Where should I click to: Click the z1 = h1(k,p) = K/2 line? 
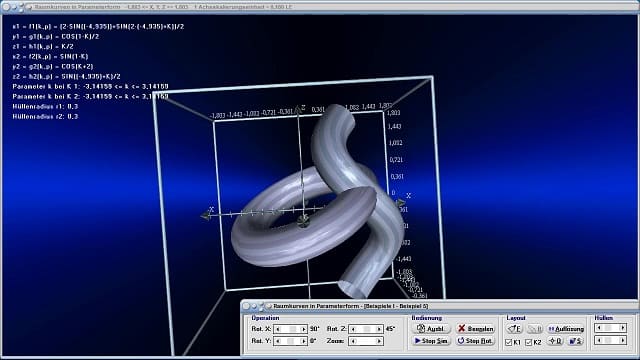(x=43, y=46)
